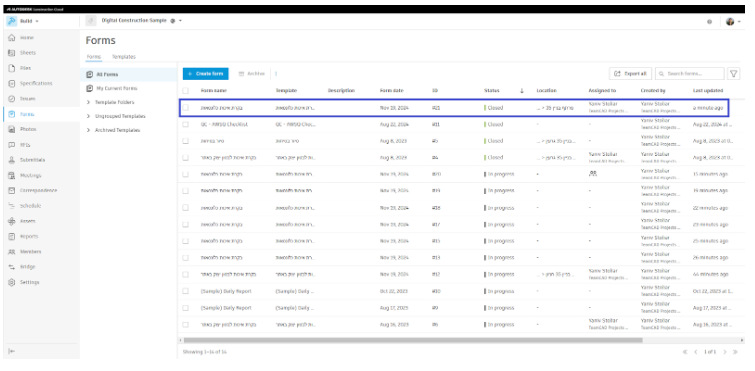755x371 pixels.
Task: Check the box for the Oct 22, 2023 Daily Report
Action: [186, 291]
